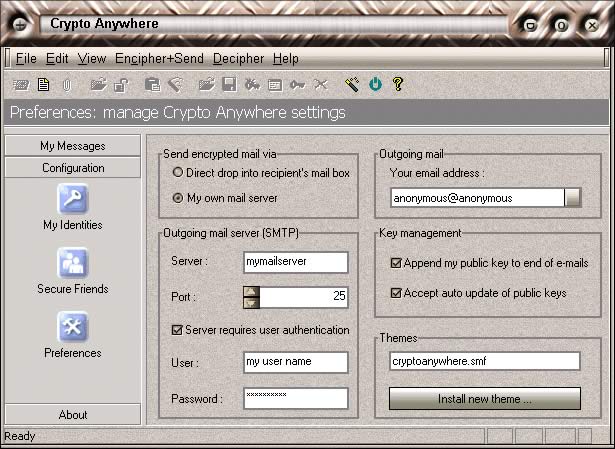The height and width of the screenshot is (449, 615).
Task: Decrease the Port value with down arrow
Action: pos(251,303)
